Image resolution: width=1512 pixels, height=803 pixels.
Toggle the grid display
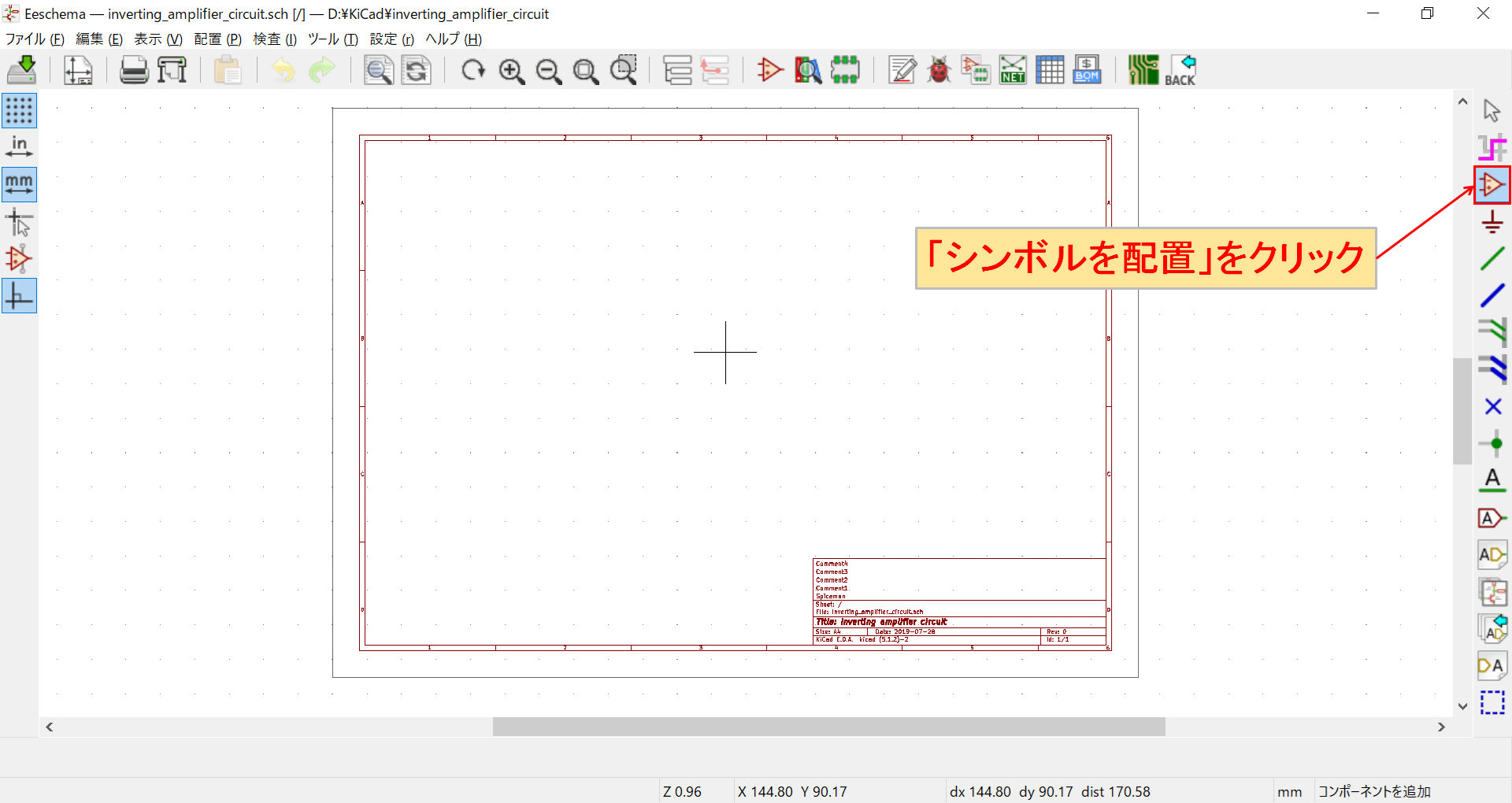[x=19, y=110]
